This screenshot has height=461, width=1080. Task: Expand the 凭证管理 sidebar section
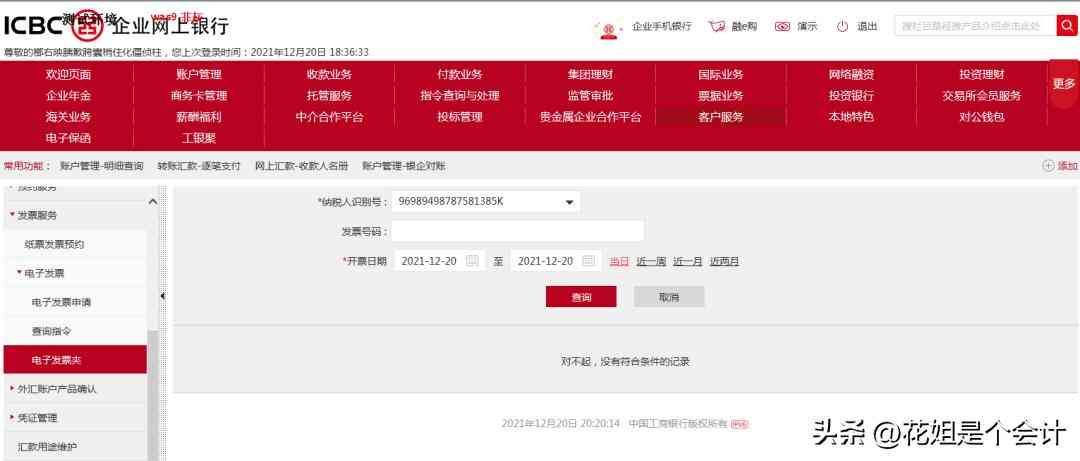point(12,417)
